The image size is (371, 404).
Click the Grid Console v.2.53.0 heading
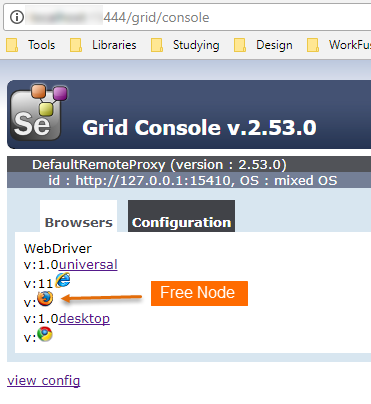click(x=199, y=128)
